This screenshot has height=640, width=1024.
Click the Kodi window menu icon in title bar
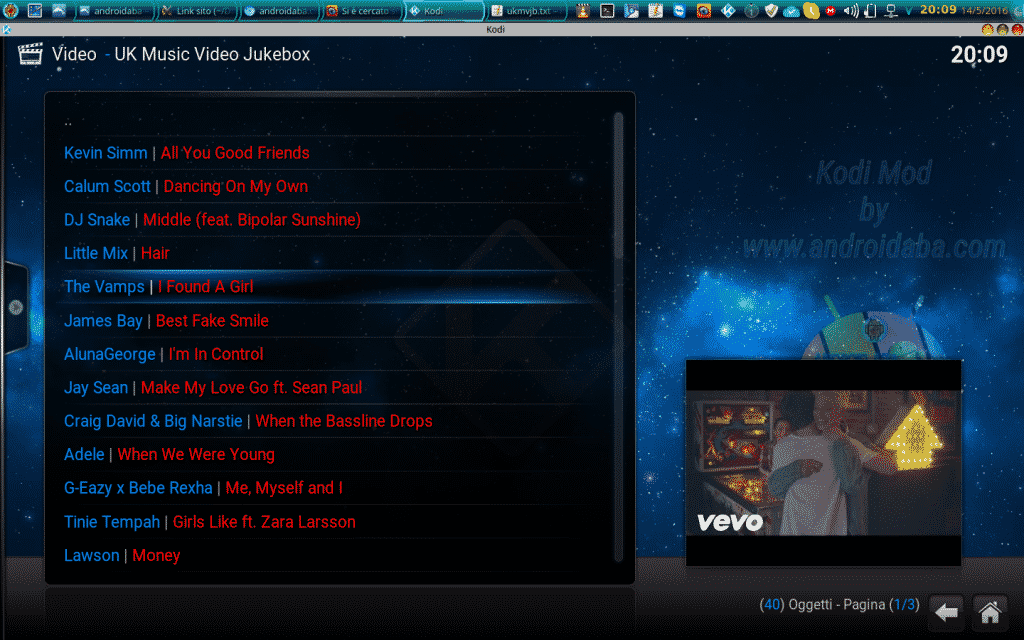pos(7,29)
